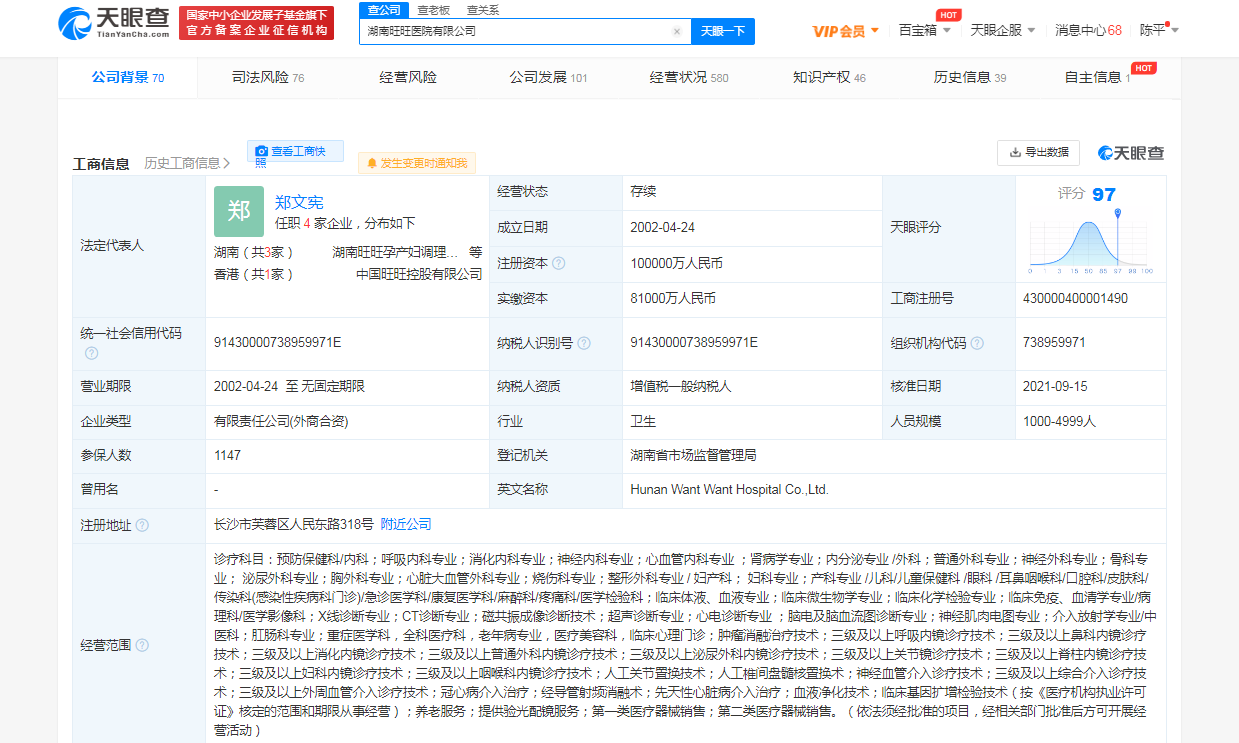Select paid-in capital 81000万人民币
This screenshot has width=1239, height=743.
tap(673, 298)
